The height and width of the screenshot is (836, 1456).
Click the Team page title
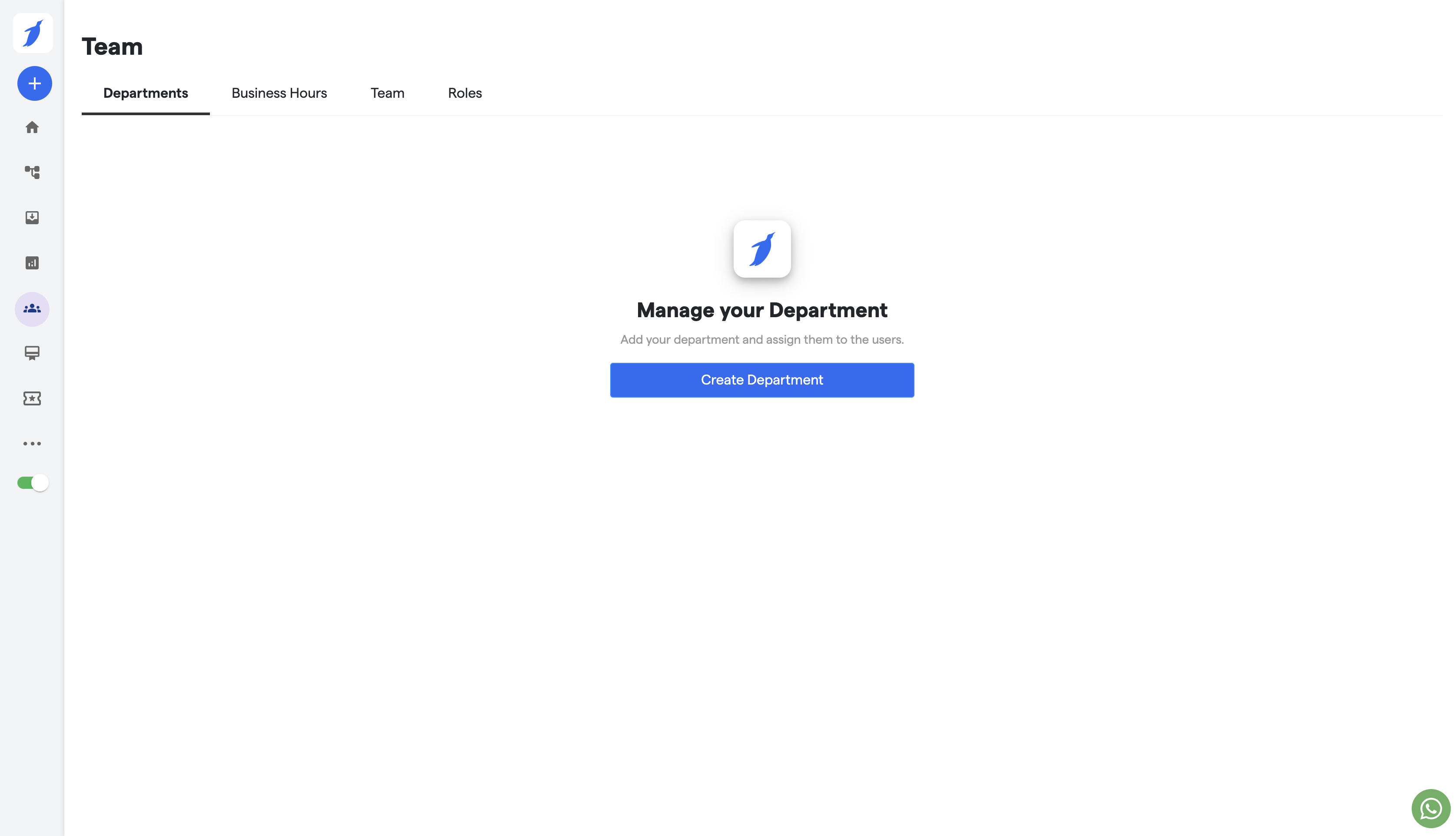[x=112, y=46]
